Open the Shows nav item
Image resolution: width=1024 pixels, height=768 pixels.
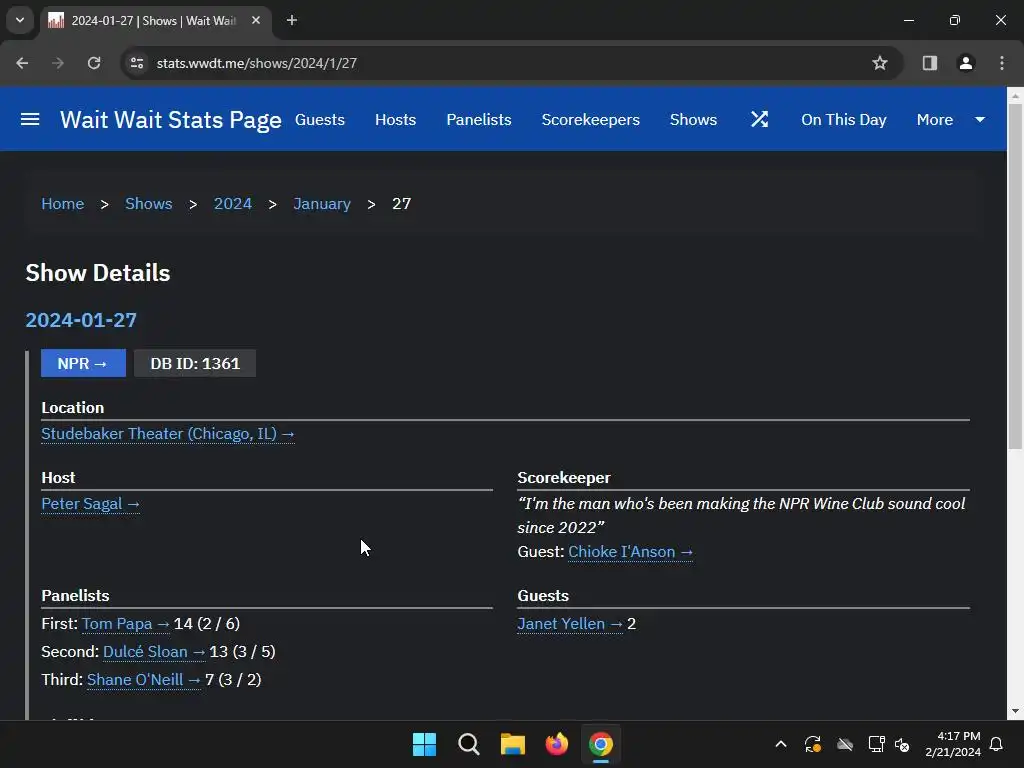pos(694,120)
